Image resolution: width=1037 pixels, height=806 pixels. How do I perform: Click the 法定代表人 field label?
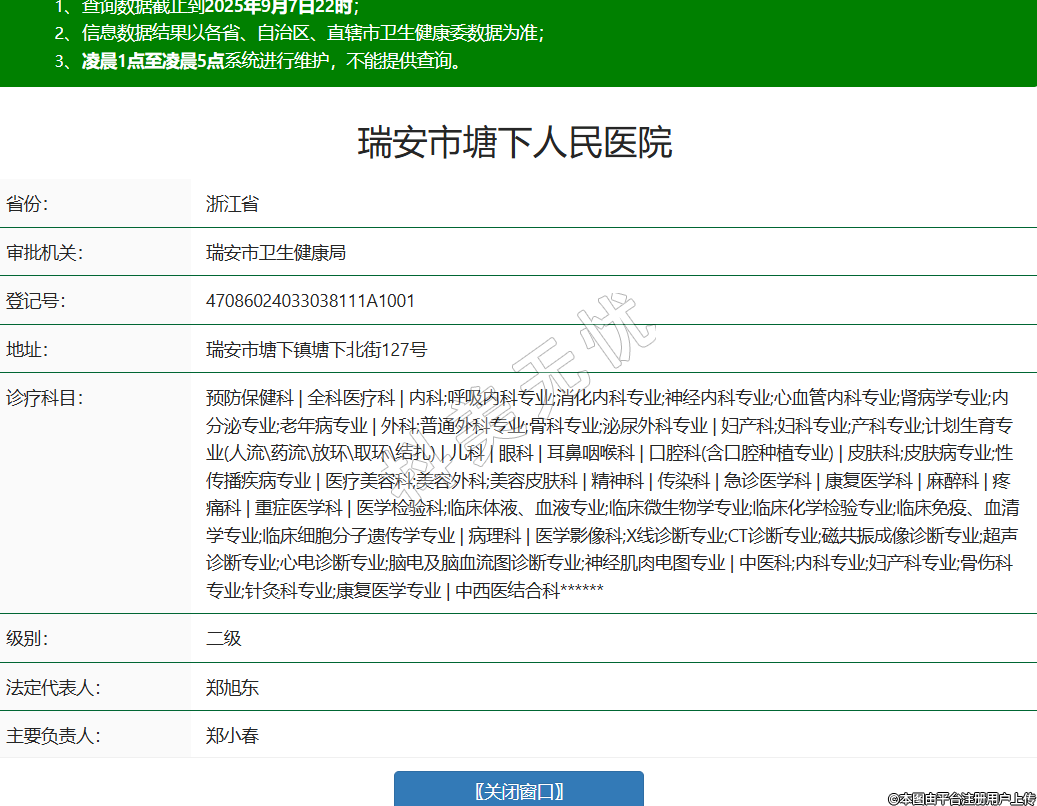[53, 688]
